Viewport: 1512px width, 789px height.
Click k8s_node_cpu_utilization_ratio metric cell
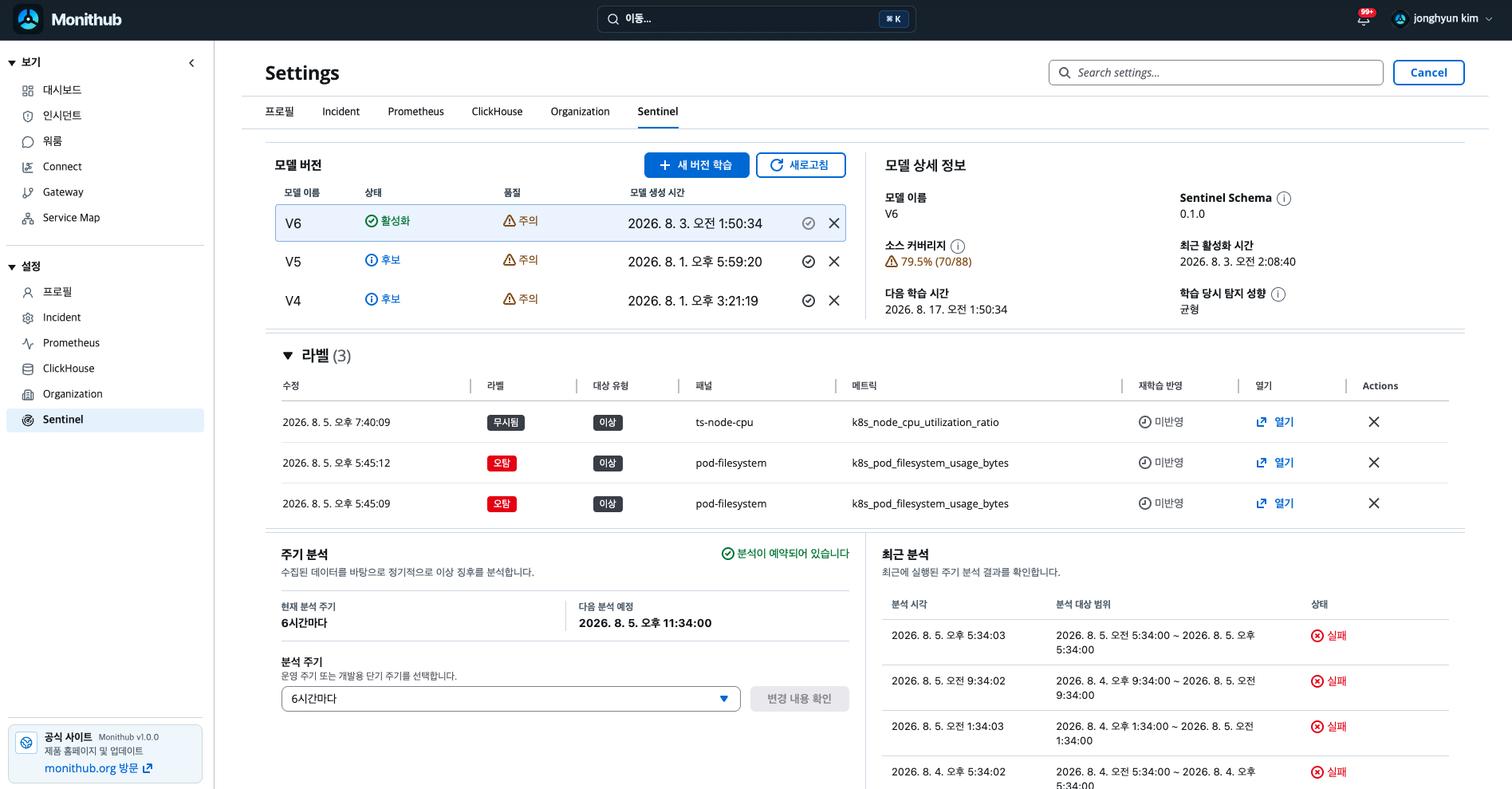(925, 423)
